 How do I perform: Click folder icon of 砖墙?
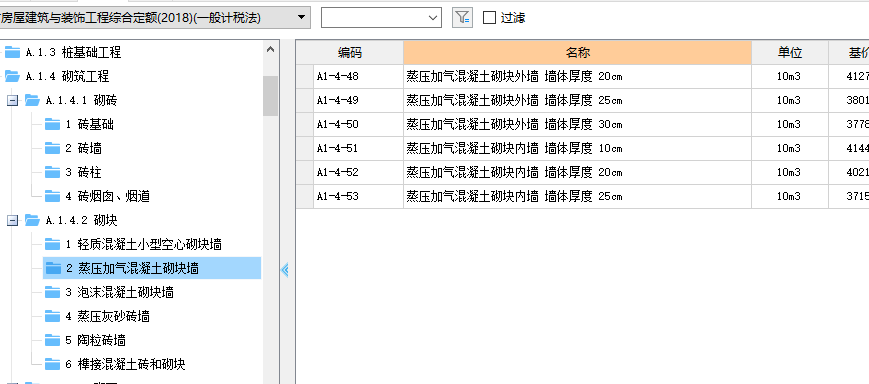coord(52,148)
